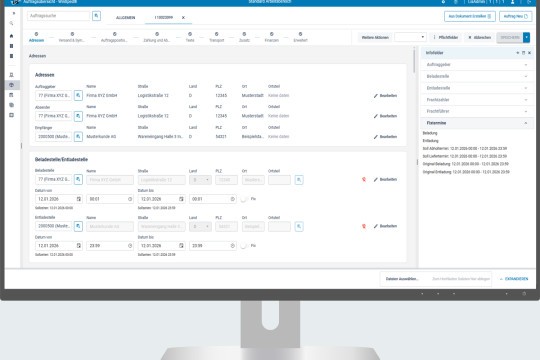Viewport: 540px width, 360px height.
Task: Click the Aus Dokument Erstellen button
Action: (x=470, y=16)
